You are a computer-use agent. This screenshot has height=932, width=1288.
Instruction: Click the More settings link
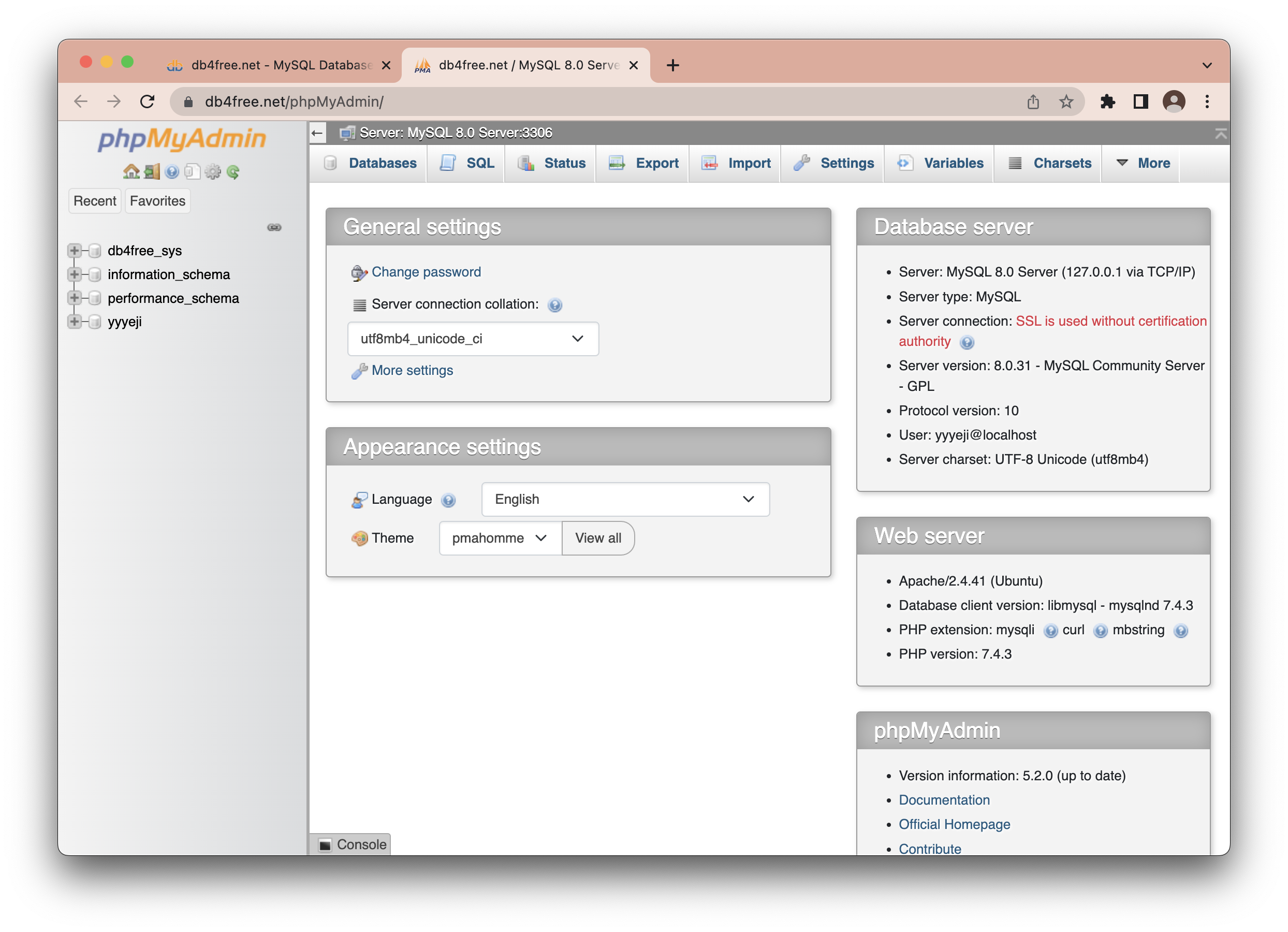coord(412,371)
